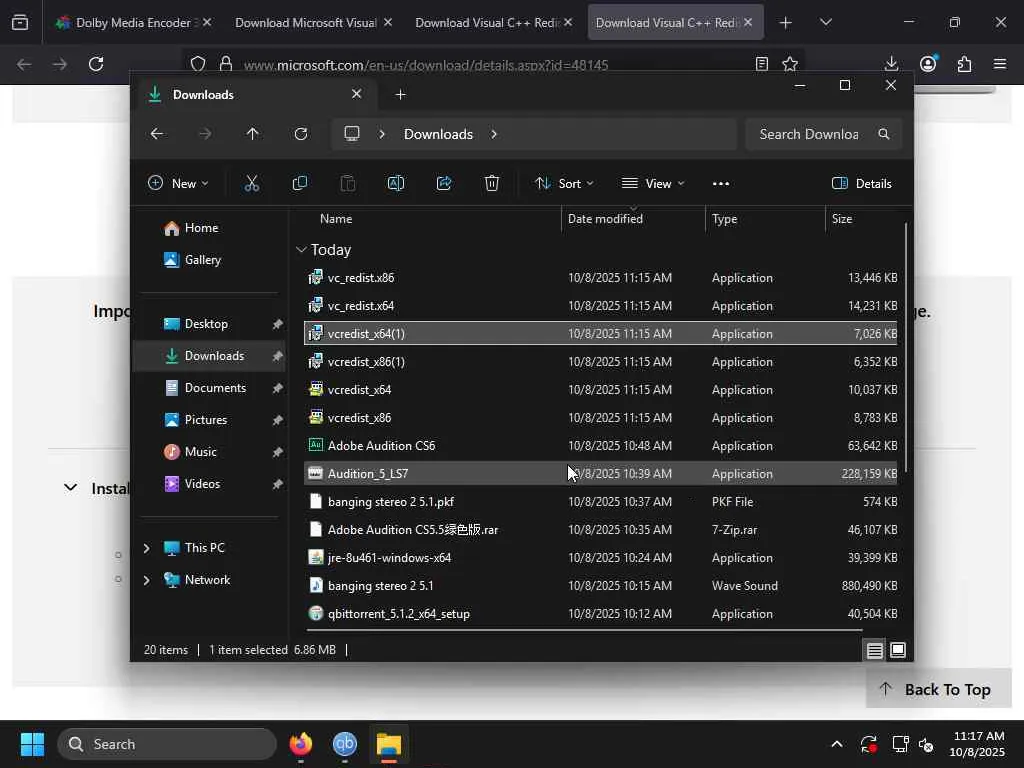Toggle Firefox reader view icon

[761, 64]
